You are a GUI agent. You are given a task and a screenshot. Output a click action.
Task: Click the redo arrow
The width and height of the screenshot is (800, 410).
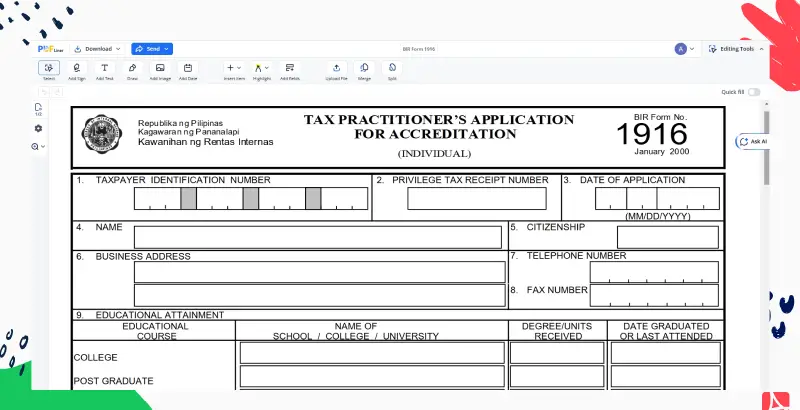tap(57, 92)
